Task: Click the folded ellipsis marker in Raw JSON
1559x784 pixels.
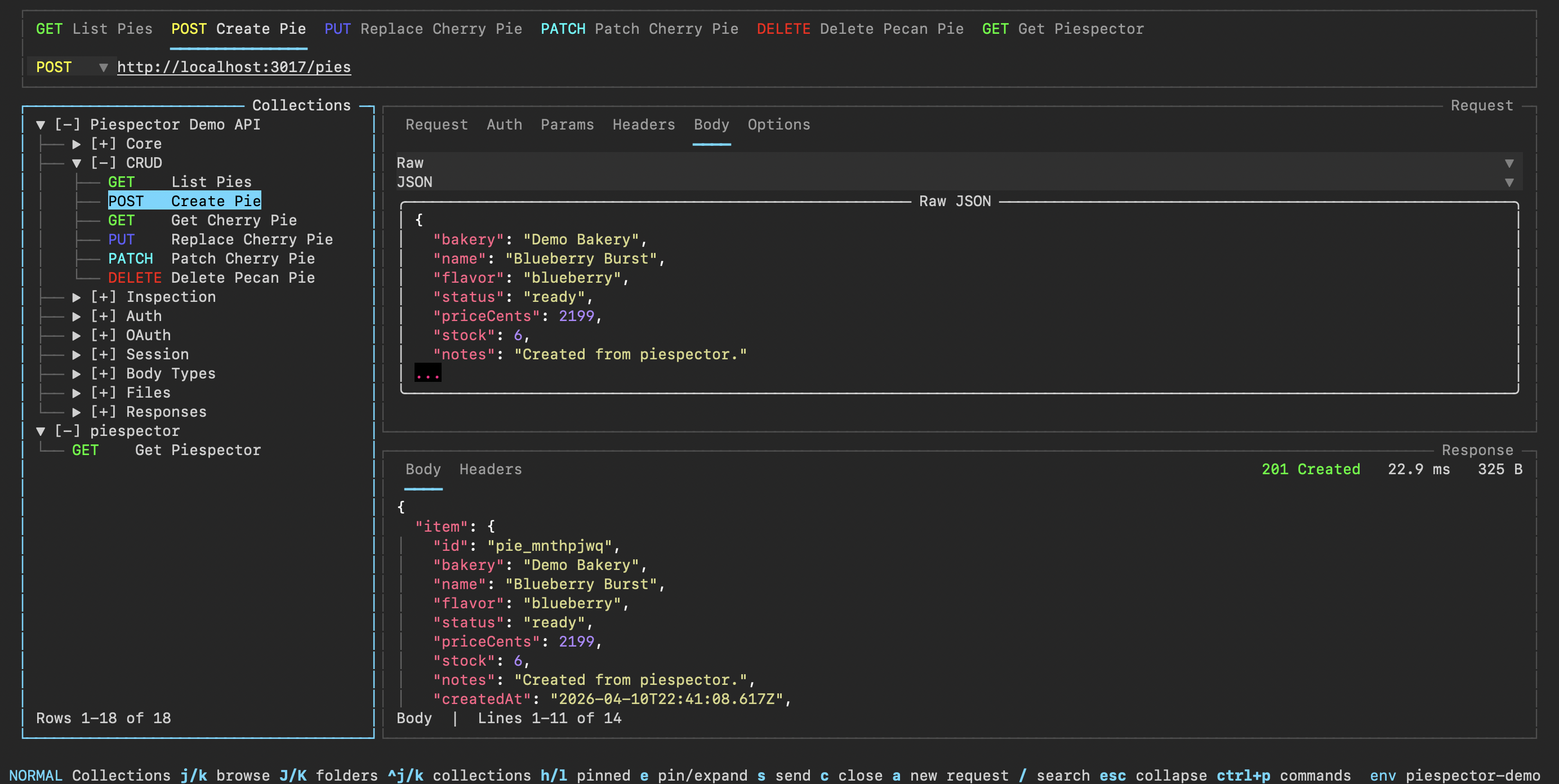Action: (x=427, y=373)
